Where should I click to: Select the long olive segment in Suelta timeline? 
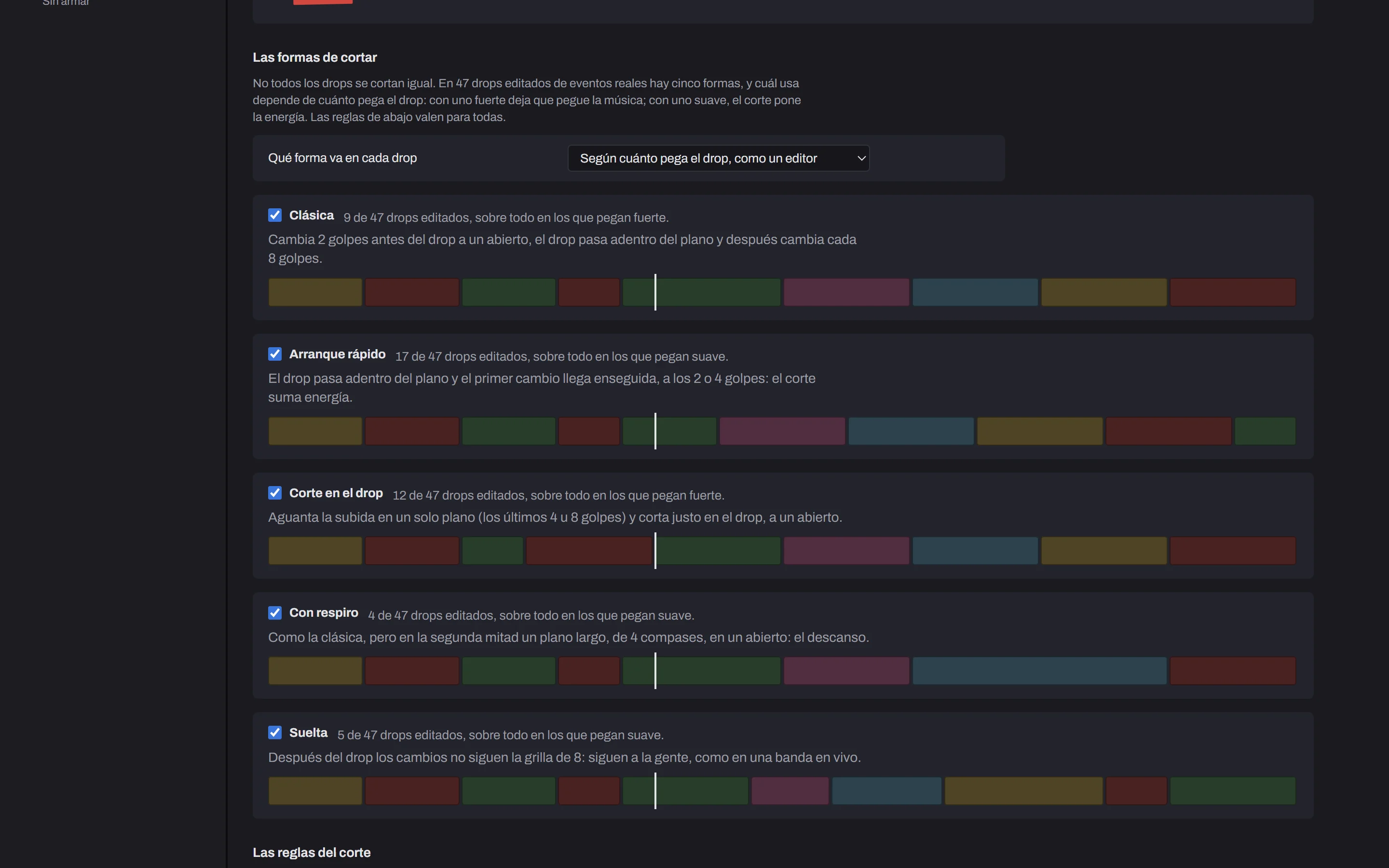point(1023,790)
